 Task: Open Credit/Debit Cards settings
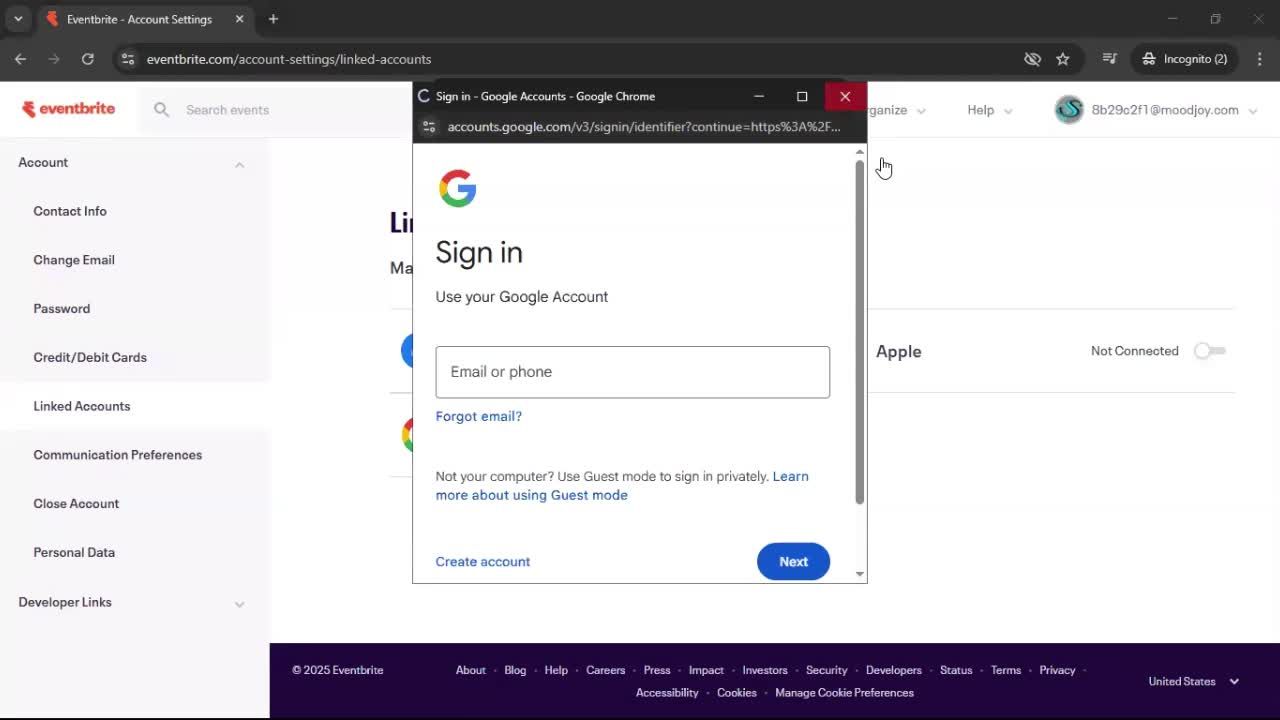(90, 357)
